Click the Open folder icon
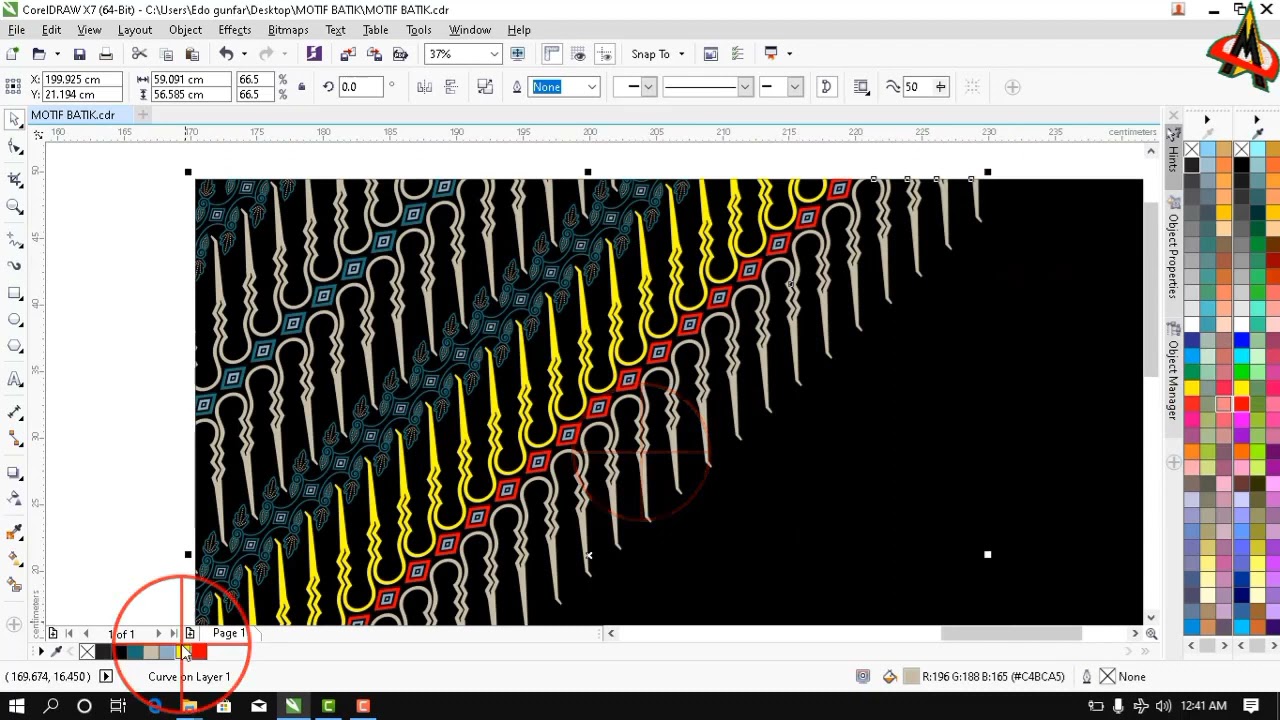 (38, 54)
